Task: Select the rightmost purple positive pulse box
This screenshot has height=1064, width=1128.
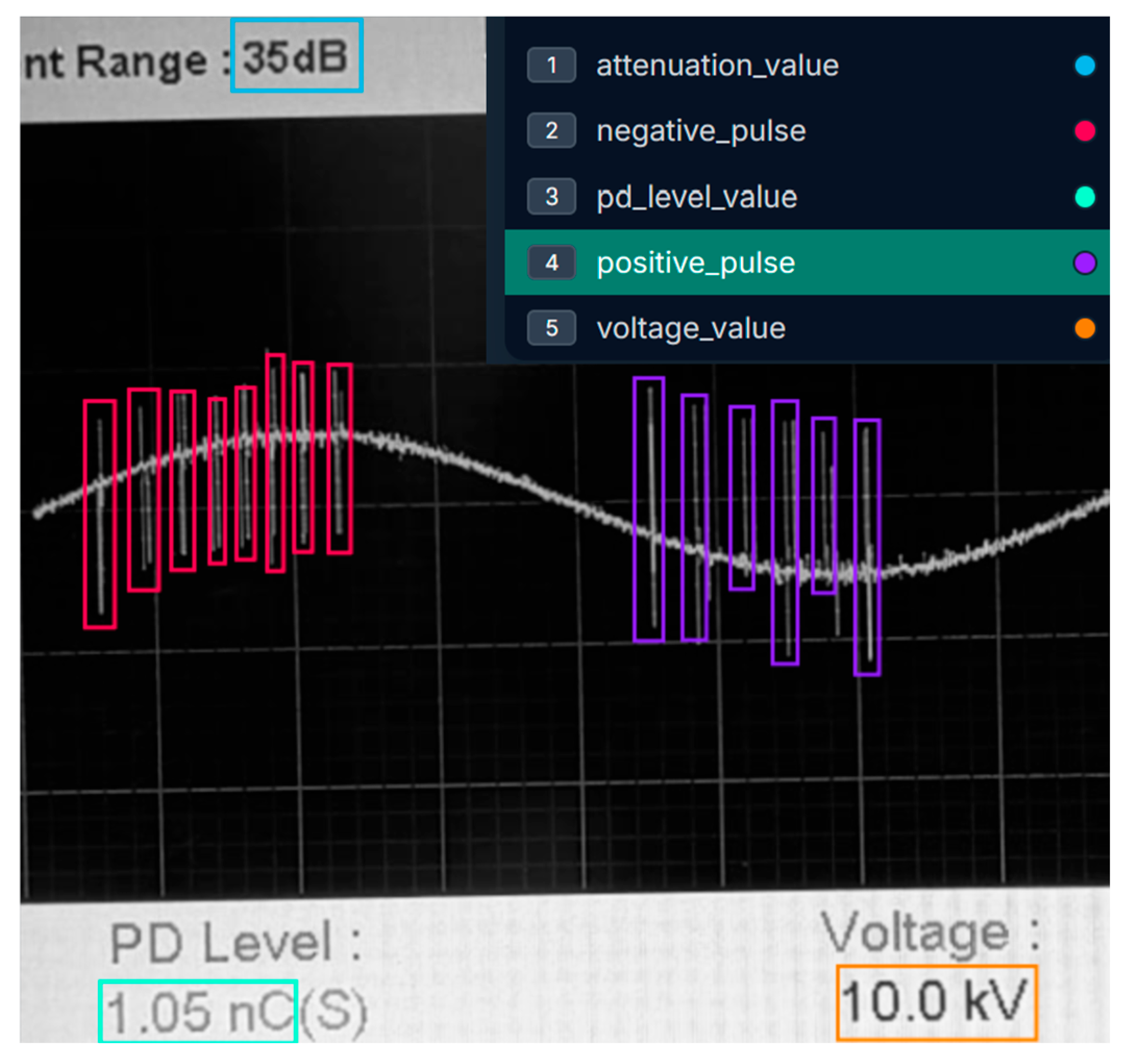Action: pos(866,547)
